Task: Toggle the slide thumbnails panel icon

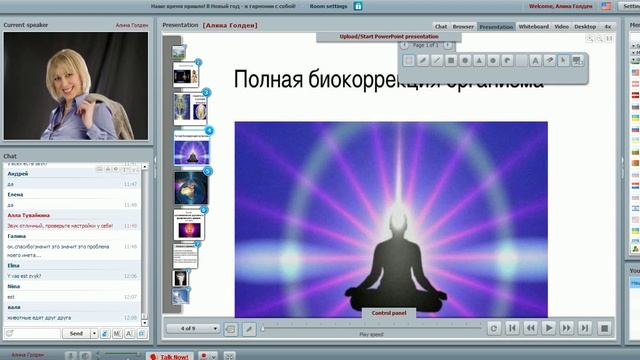Action: pos(231,329)
